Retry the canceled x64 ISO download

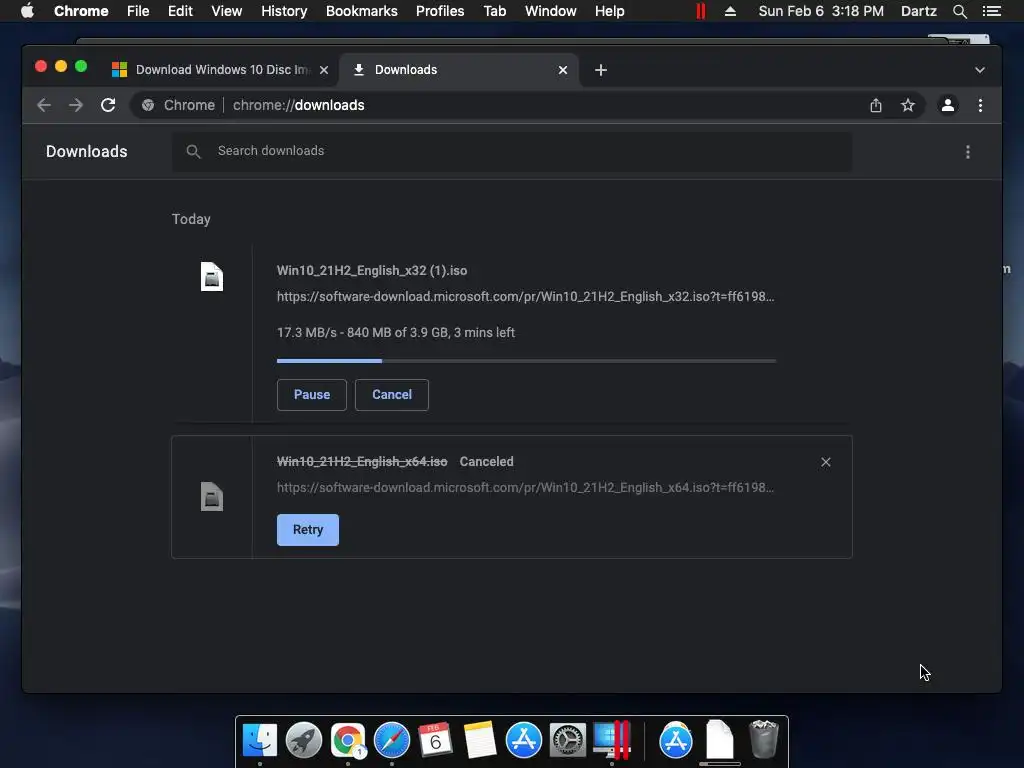[308, 530]
